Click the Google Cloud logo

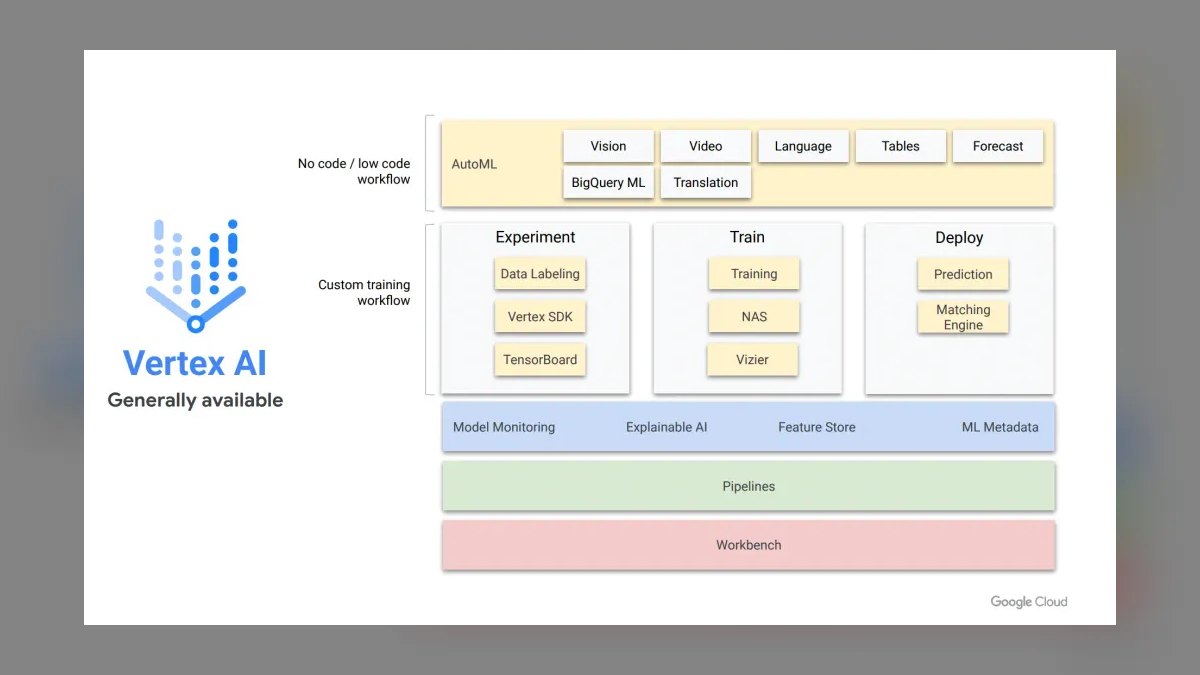[x=1029, y=602]
